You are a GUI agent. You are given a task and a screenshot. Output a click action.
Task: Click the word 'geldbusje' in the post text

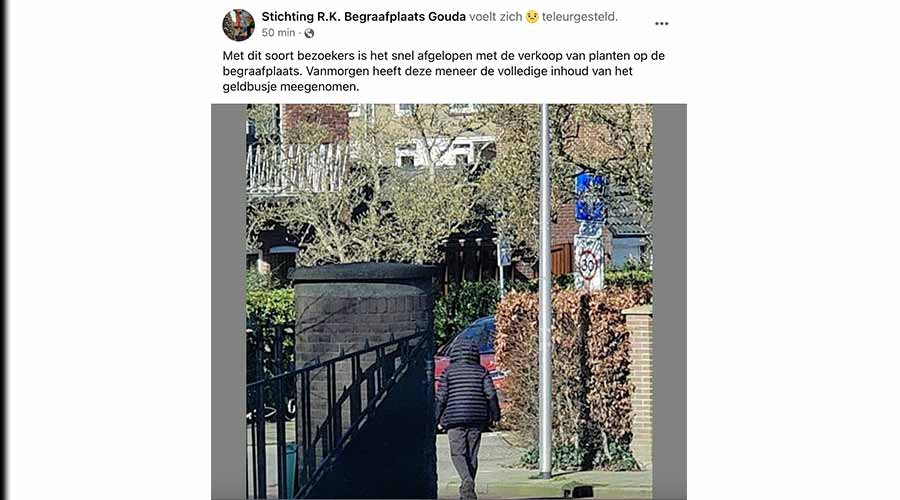coord(246,87)
